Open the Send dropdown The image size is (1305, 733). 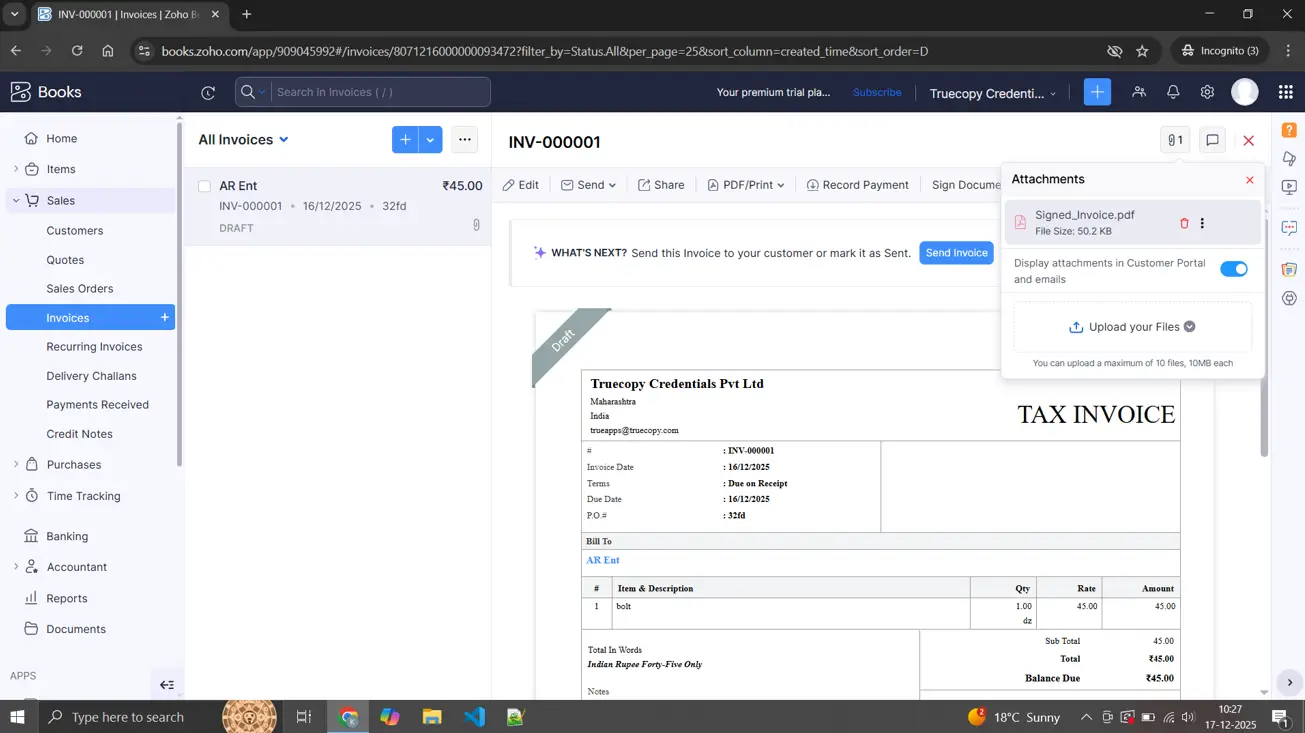click(x=588, y=185)
